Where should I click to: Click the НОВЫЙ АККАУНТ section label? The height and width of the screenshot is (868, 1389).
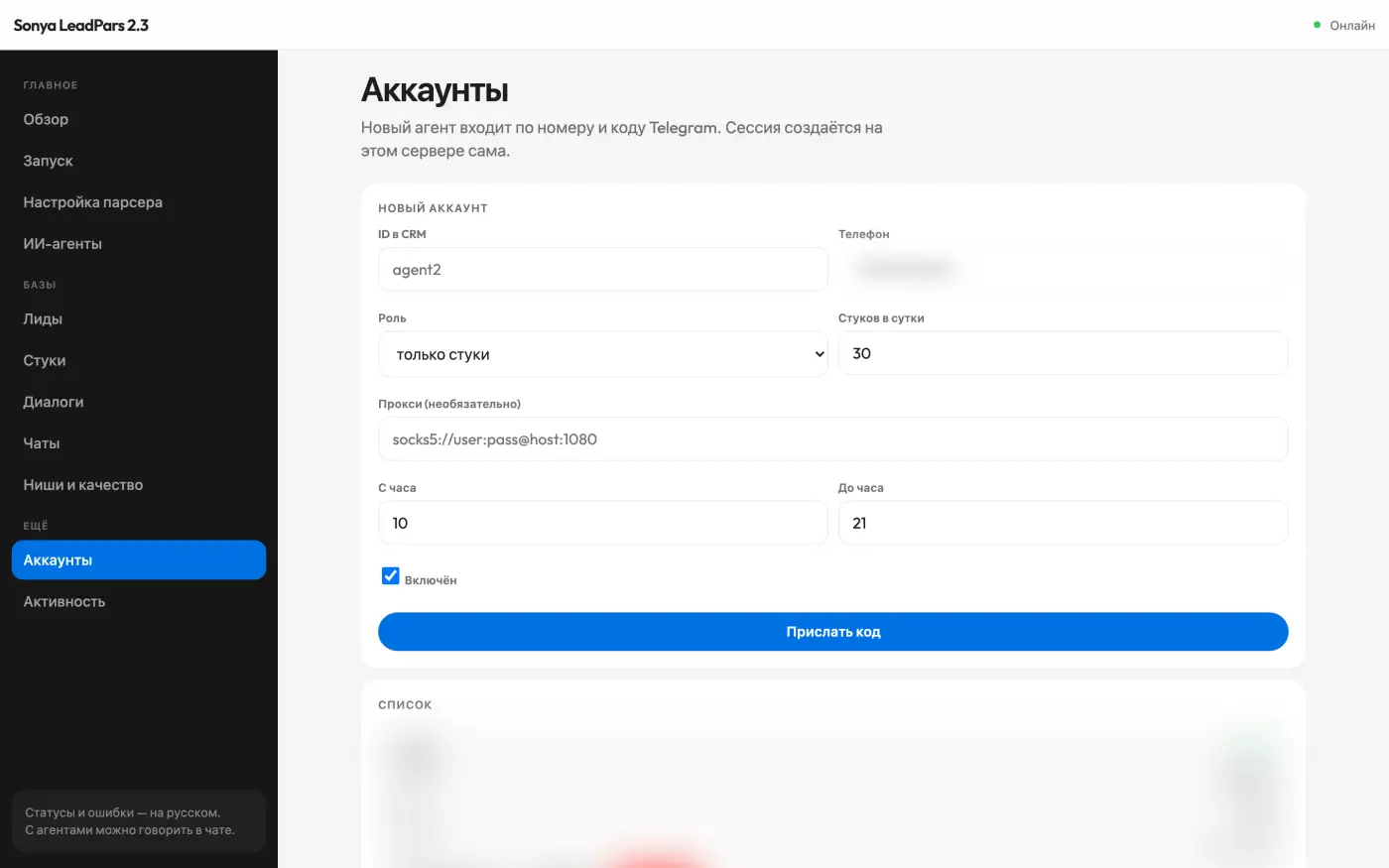(x=433, y=208)
